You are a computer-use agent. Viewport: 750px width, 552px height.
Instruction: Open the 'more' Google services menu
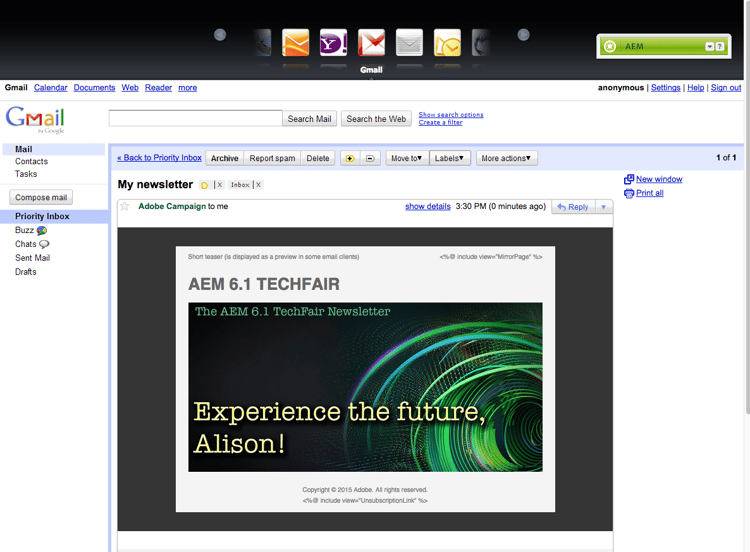click(x=188, y=88)
